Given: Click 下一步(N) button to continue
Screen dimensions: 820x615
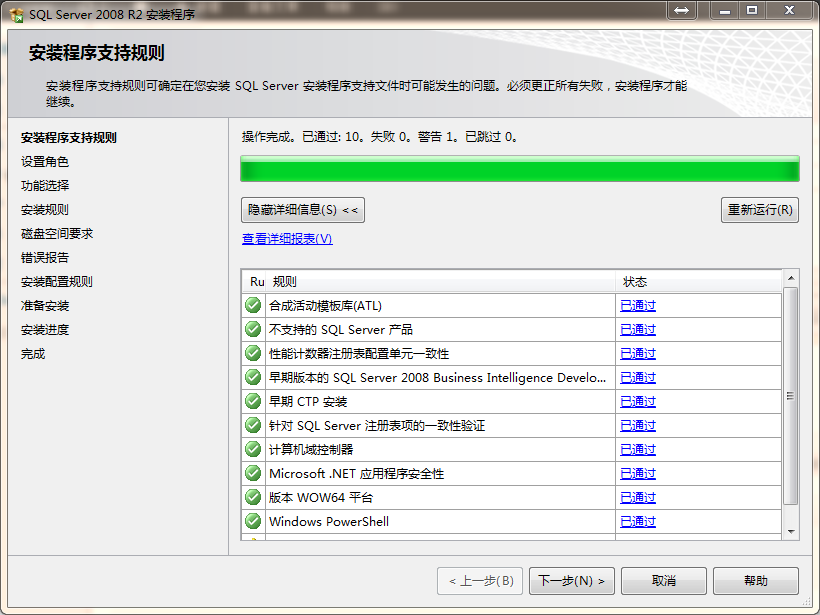Looking at the screenshot, I should pyautogui.click(x=572, y=581).
